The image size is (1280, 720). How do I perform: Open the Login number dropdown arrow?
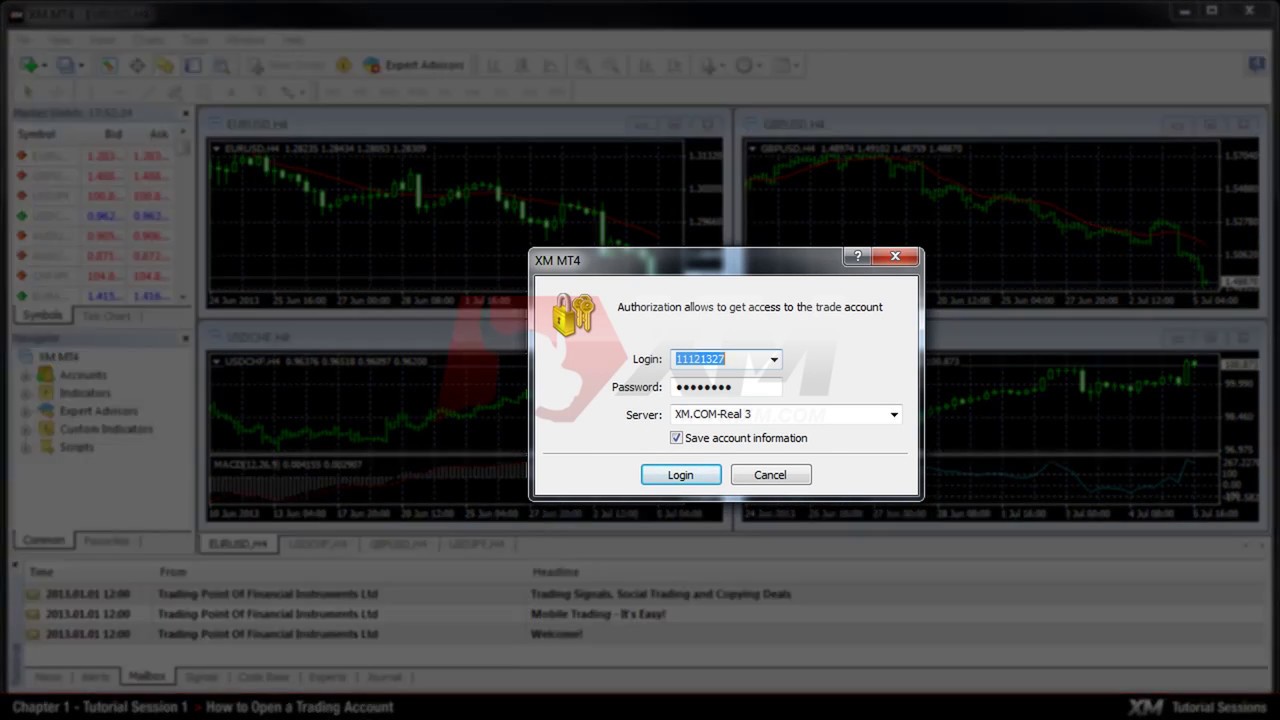774,360
